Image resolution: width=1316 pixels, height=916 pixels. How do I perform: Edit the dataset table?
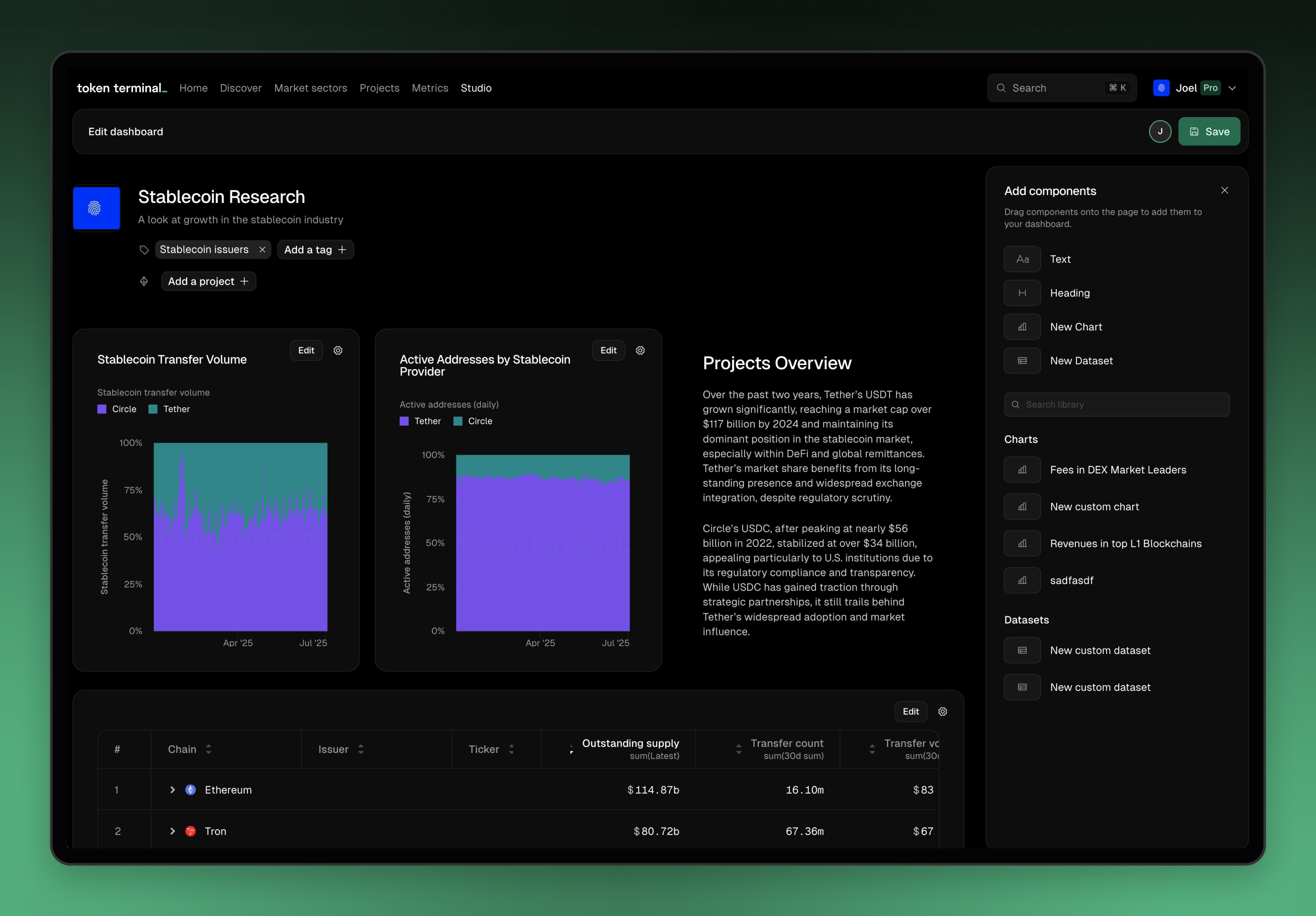(x=911, y=711)
